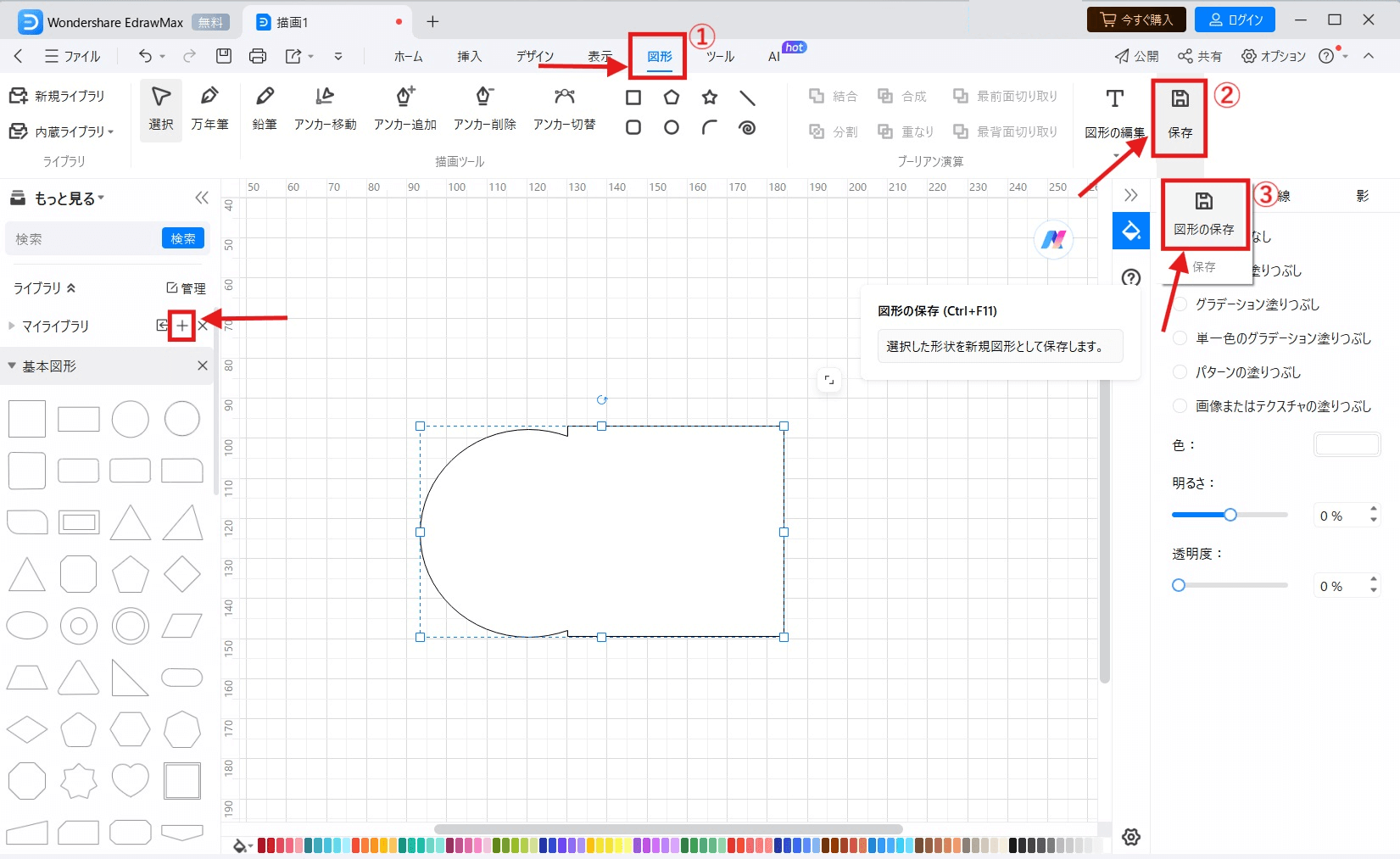Open the AI tab
1400x859 pixels.
click(774, 56)
